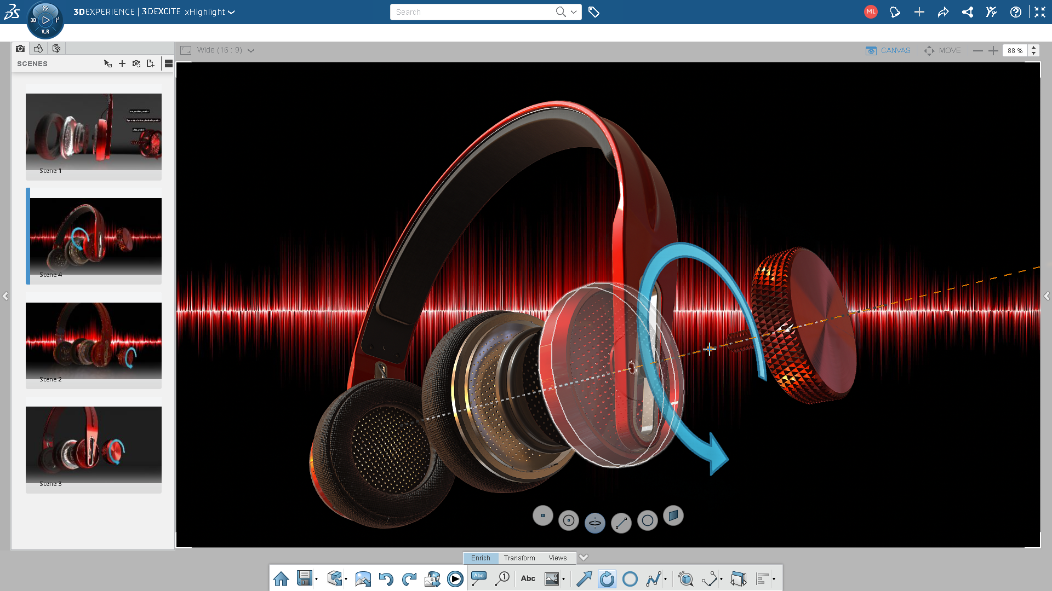
Task: Click the Search input field
Action: (474, 12)
